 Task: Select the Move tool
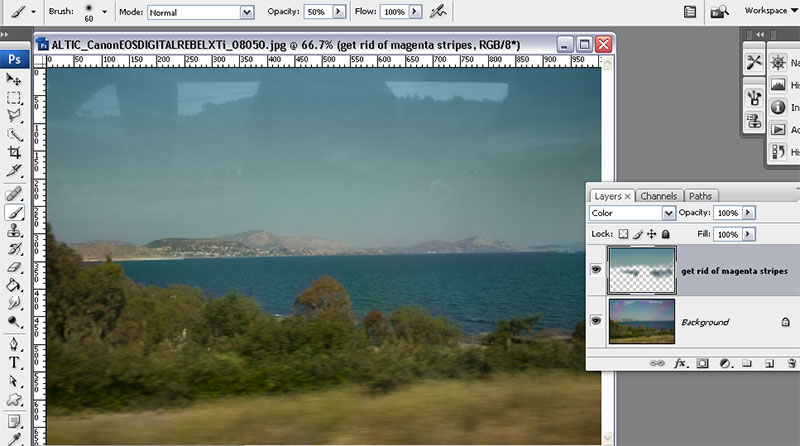[14, 79]
